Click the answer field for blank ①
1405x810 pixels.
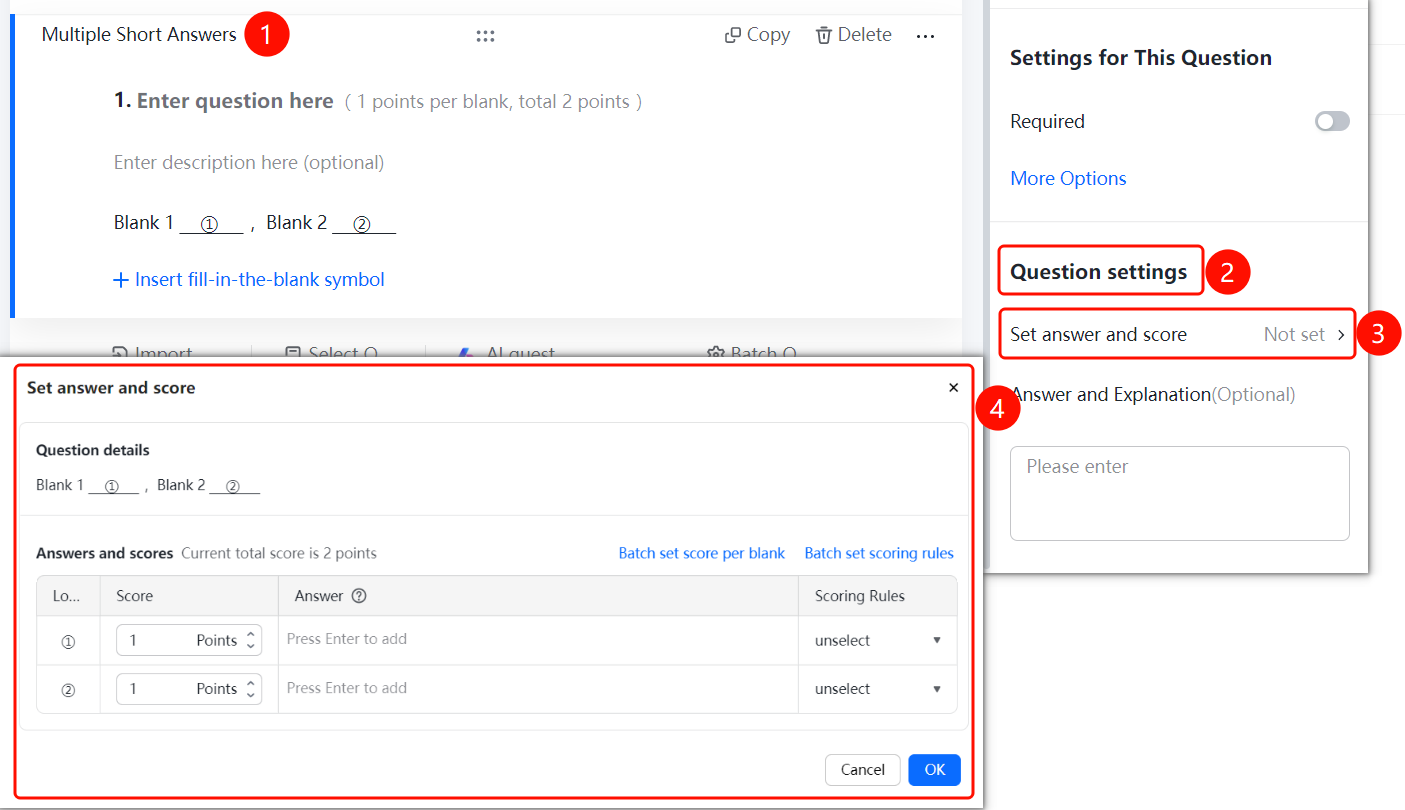538,640
